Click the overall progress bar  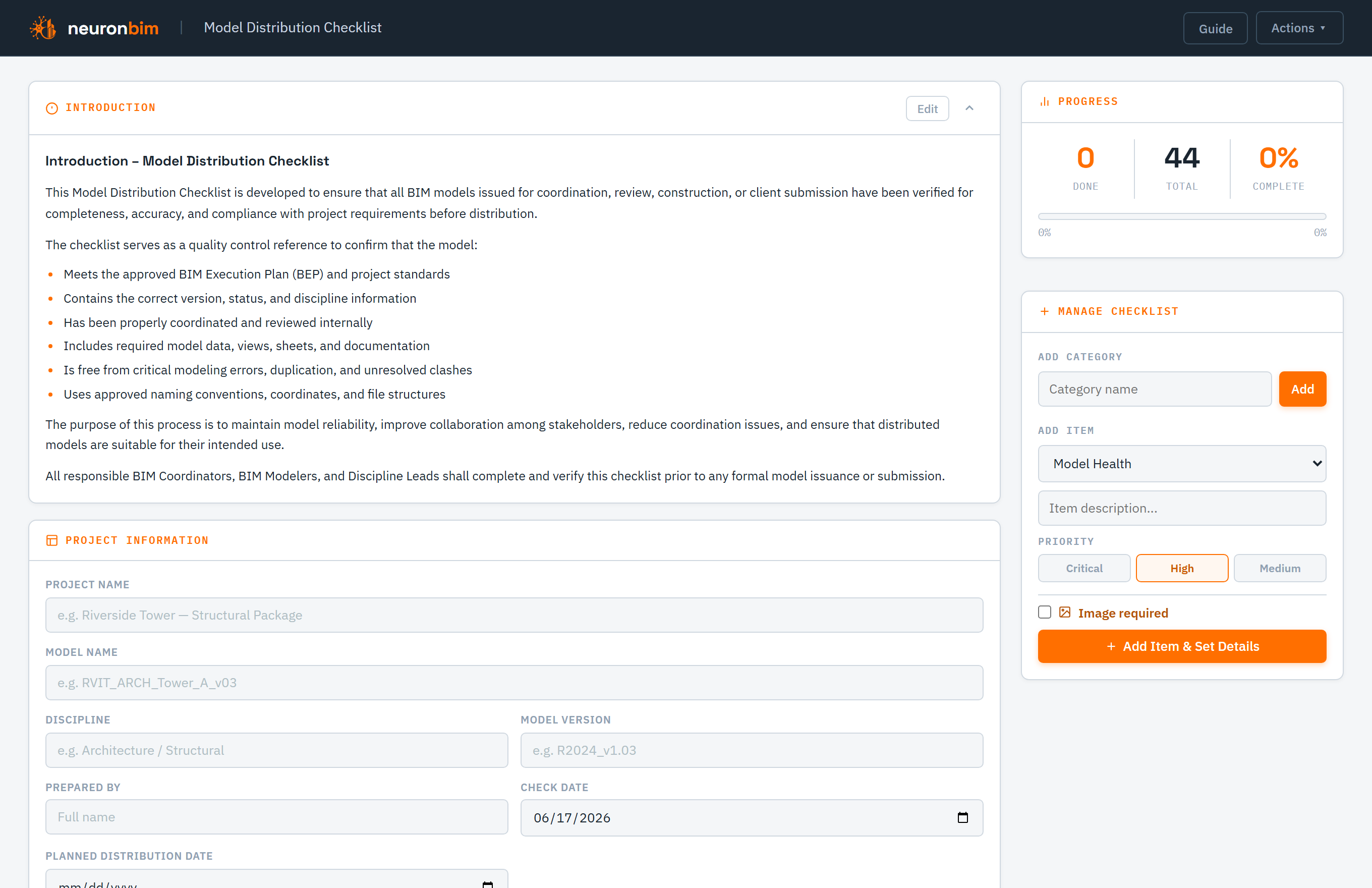pyautogui.click(x=1182, y=217)
